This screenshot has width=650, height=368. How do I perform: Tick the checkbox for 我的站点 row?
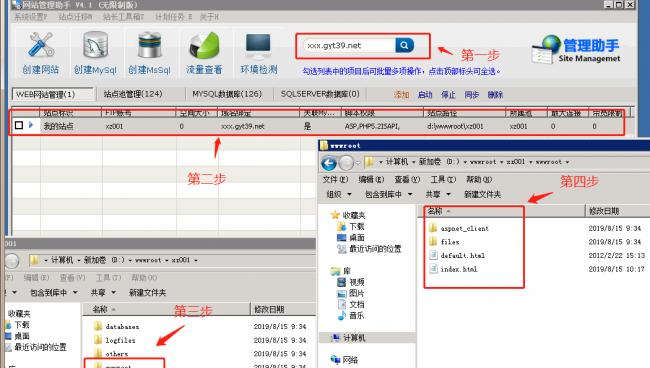coord(19,125)
